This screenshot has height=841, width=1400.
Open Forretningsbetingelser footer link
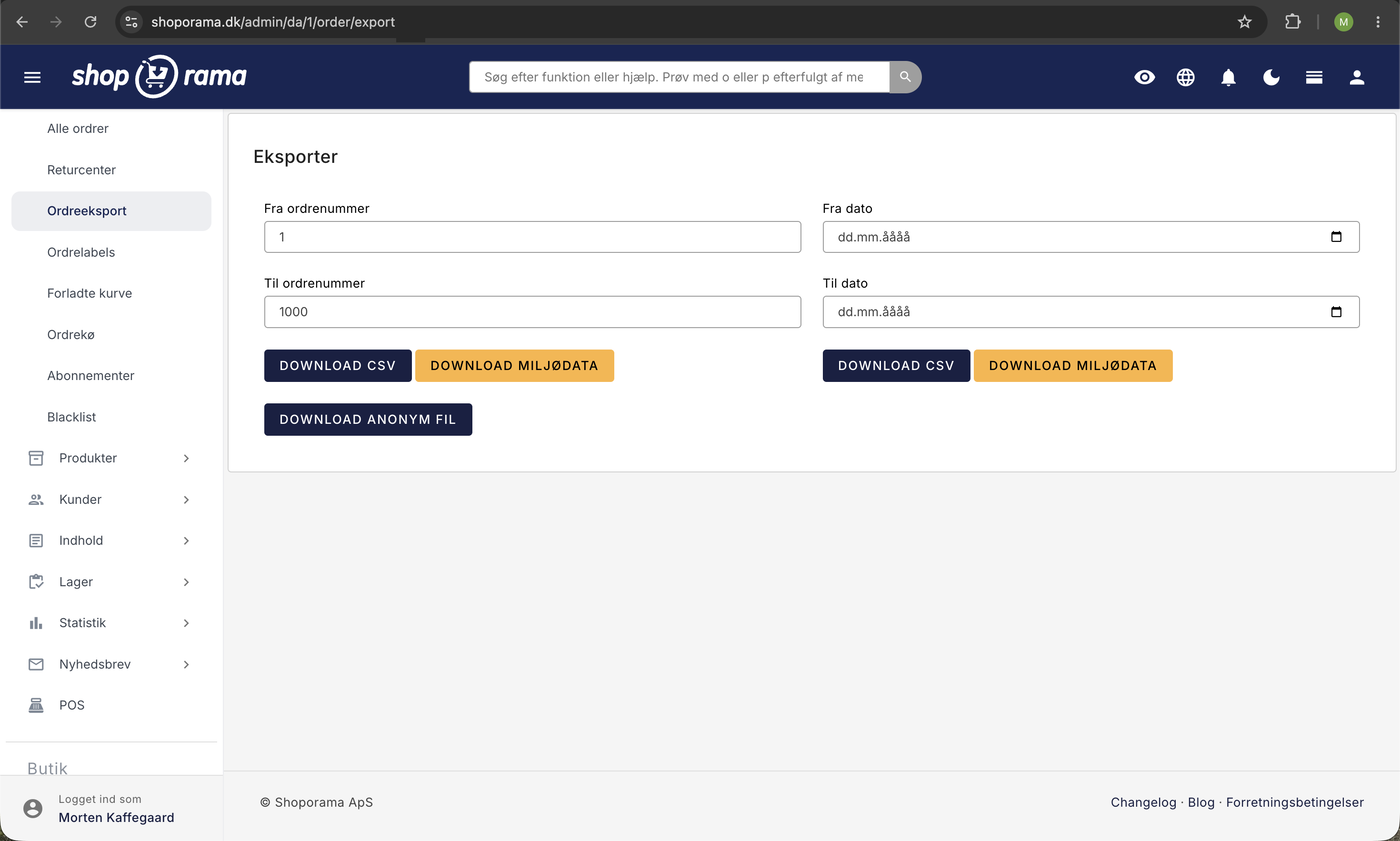pyautogui.click(x=1295, y=802)
